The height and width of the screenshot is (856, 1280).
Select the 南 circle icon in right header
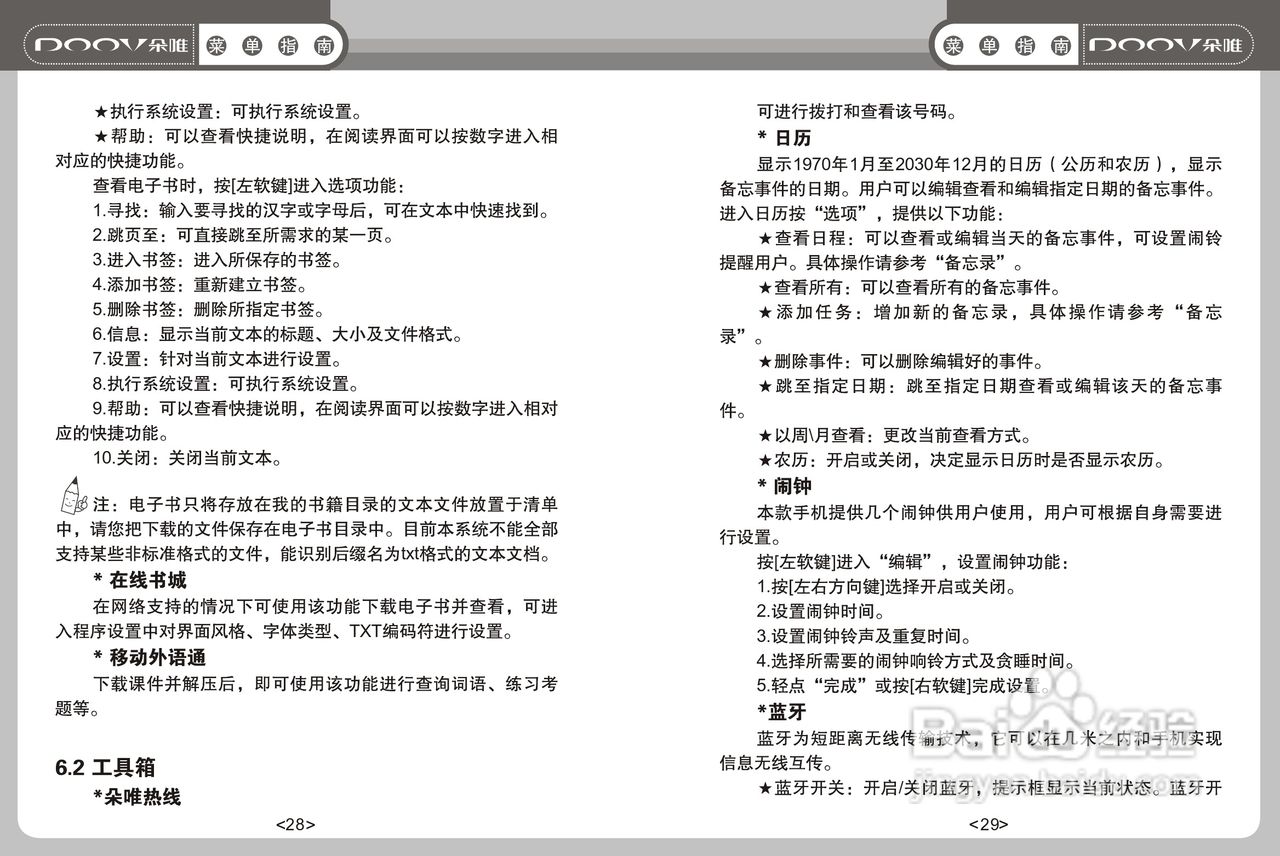click(1060, 44)
